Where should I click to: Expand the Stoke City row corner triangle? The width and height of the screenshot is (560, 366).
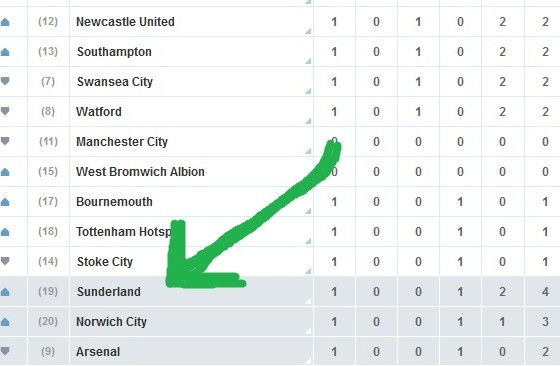point(308,271)
